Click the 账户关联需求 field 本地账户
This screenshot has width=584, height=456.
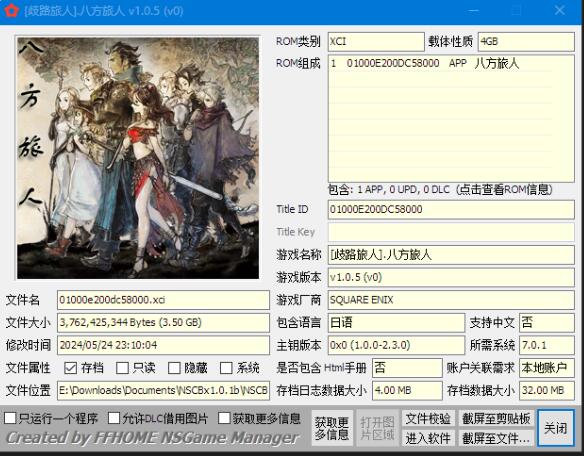(547, 368)
